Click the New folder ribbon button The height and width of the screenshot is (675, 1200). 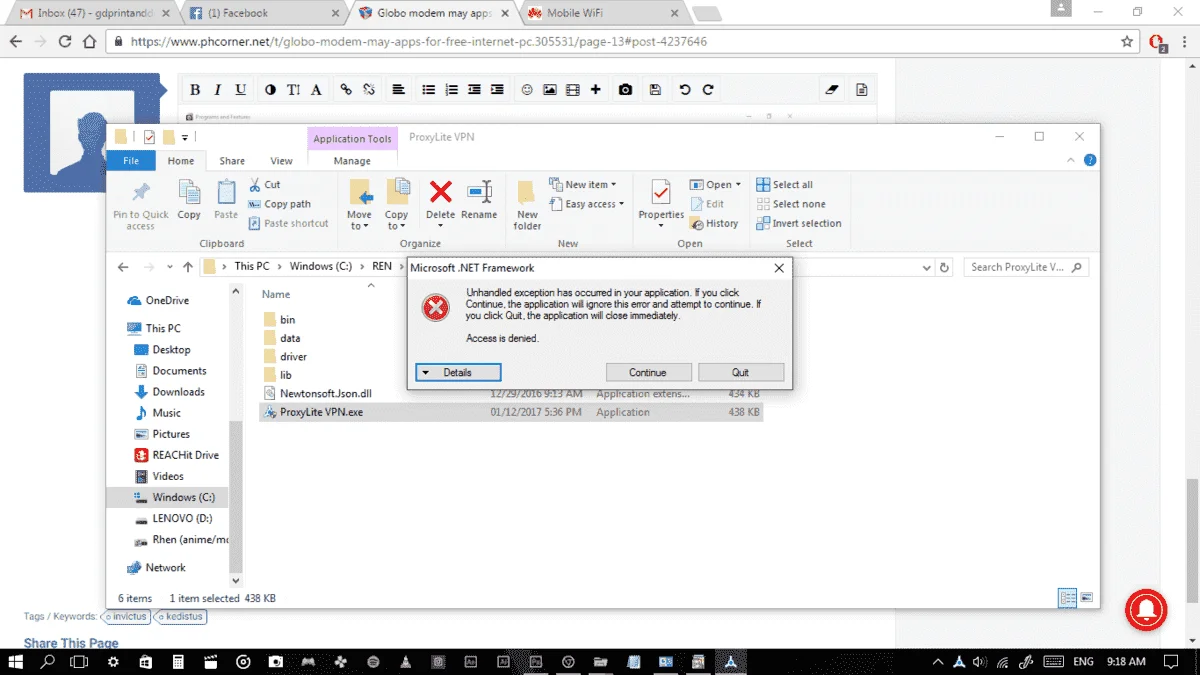pyautogui.click(x=527, y=204)
